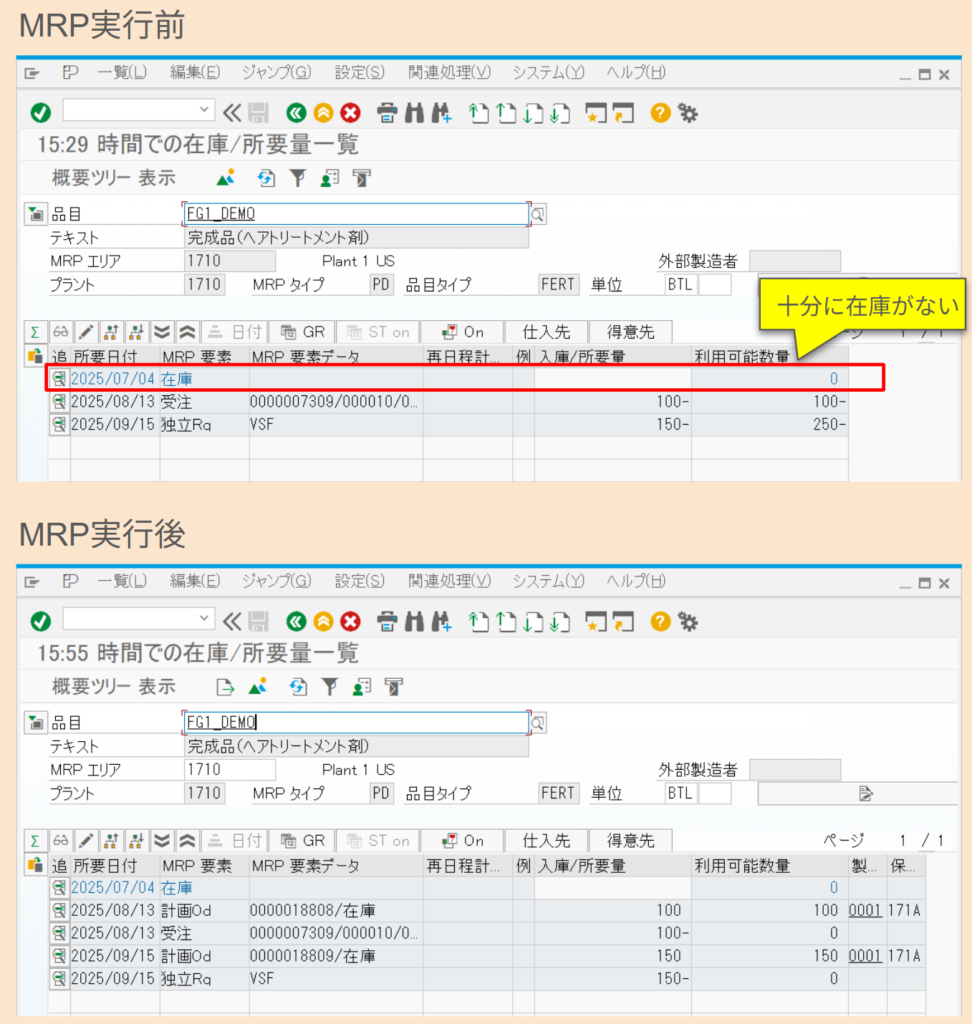Click the Help question mark icon in upper window
This screenshot has width=972, height=1024.
click(660, 113)
